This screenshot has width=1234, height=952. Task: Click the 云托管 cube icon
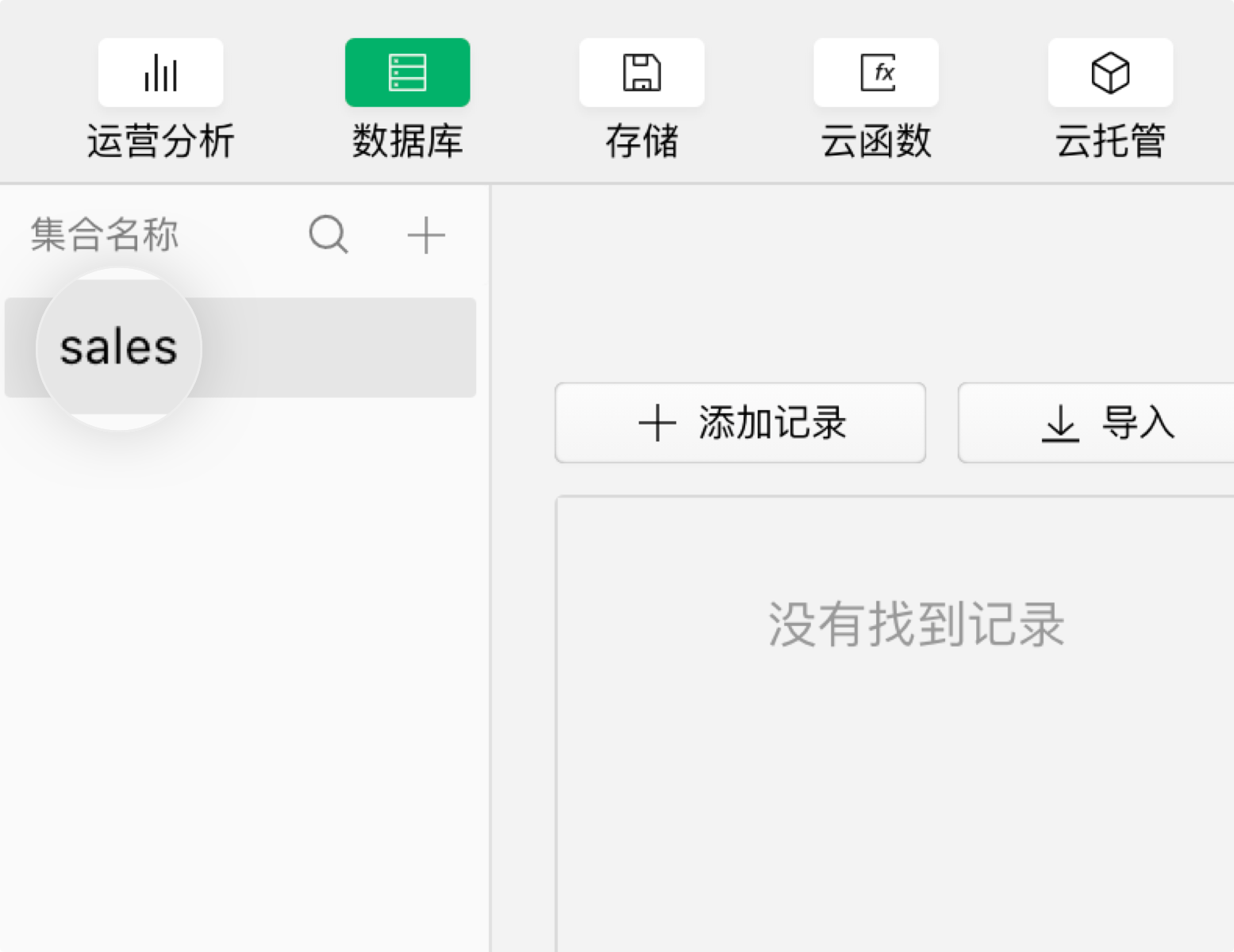coord(1110,73)
